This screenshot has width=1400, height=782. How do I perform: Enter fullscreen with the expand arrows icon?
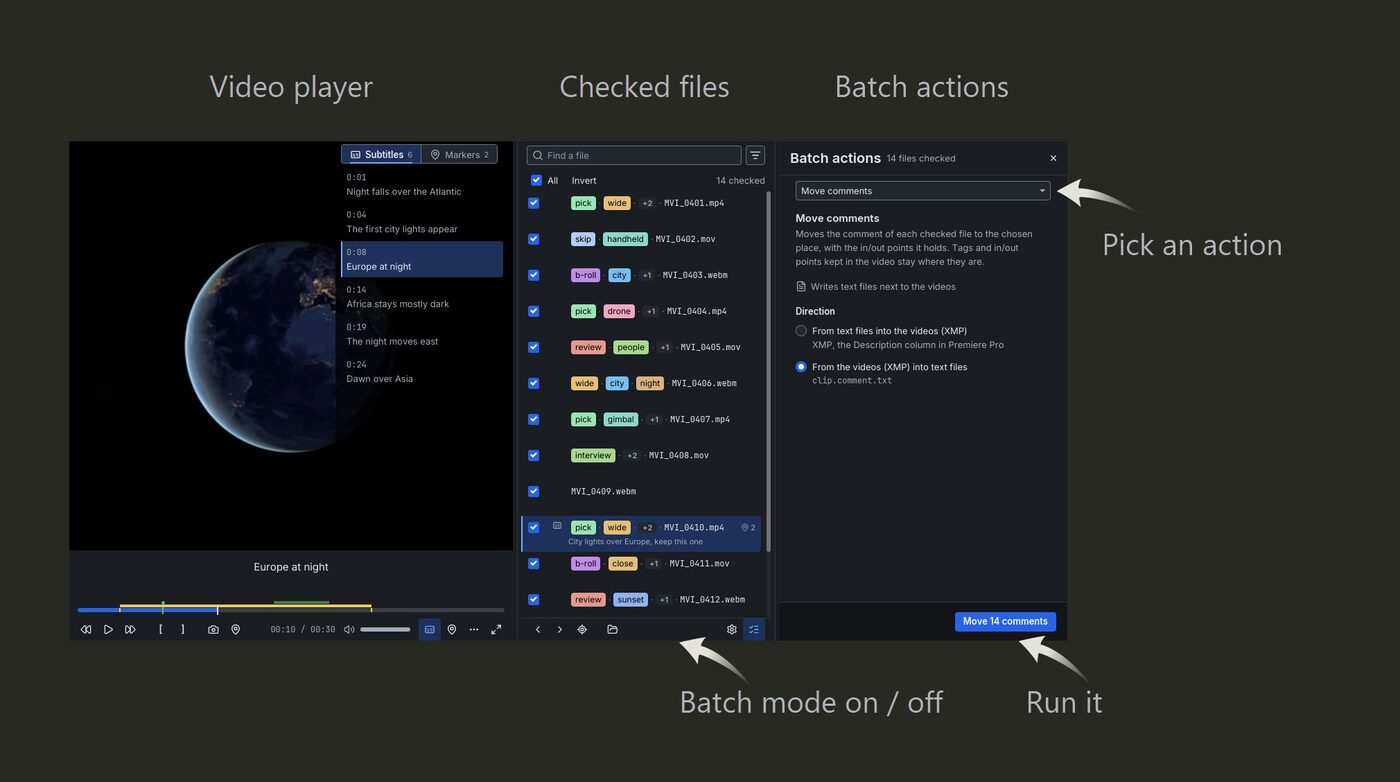coord(496,629)
